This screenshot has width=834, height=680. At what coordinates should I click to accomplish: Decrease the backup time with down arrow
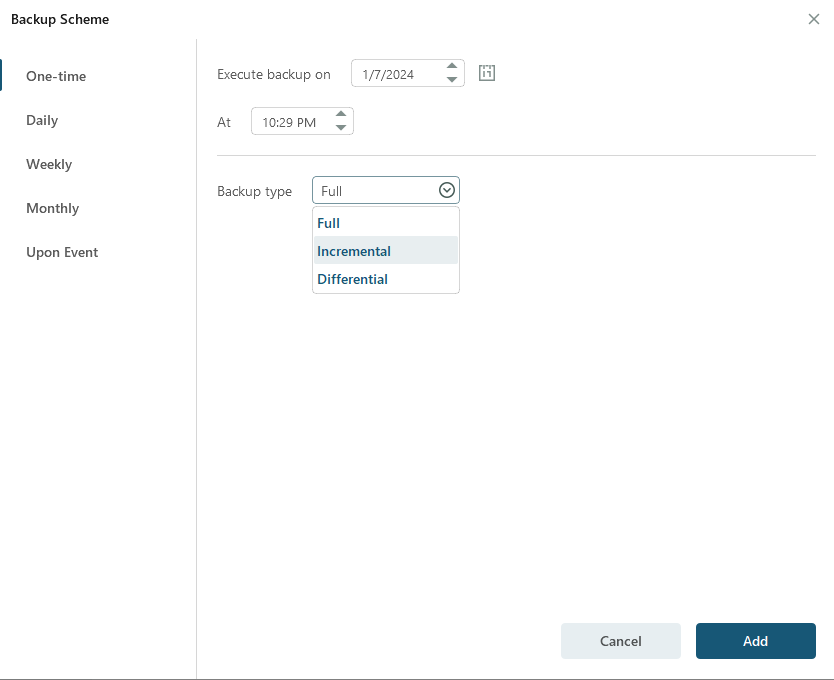341,128
